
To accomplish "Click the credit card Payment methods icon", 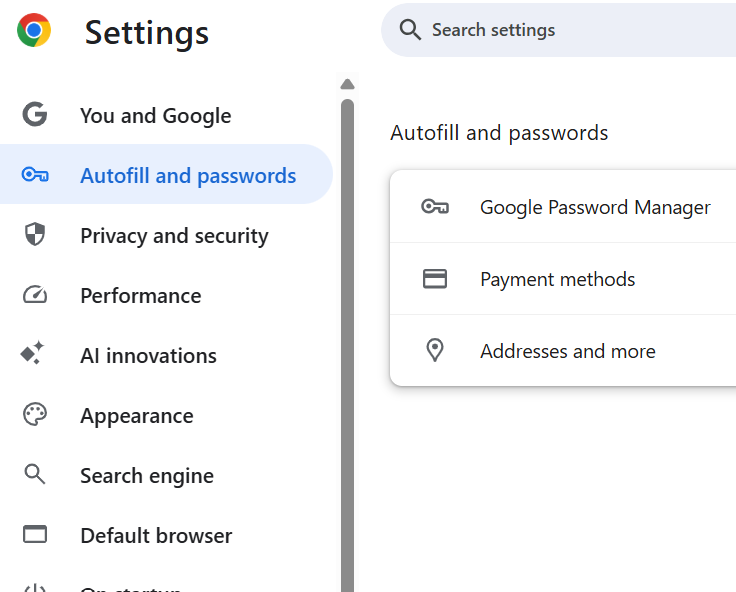I will tap(434, 279).
